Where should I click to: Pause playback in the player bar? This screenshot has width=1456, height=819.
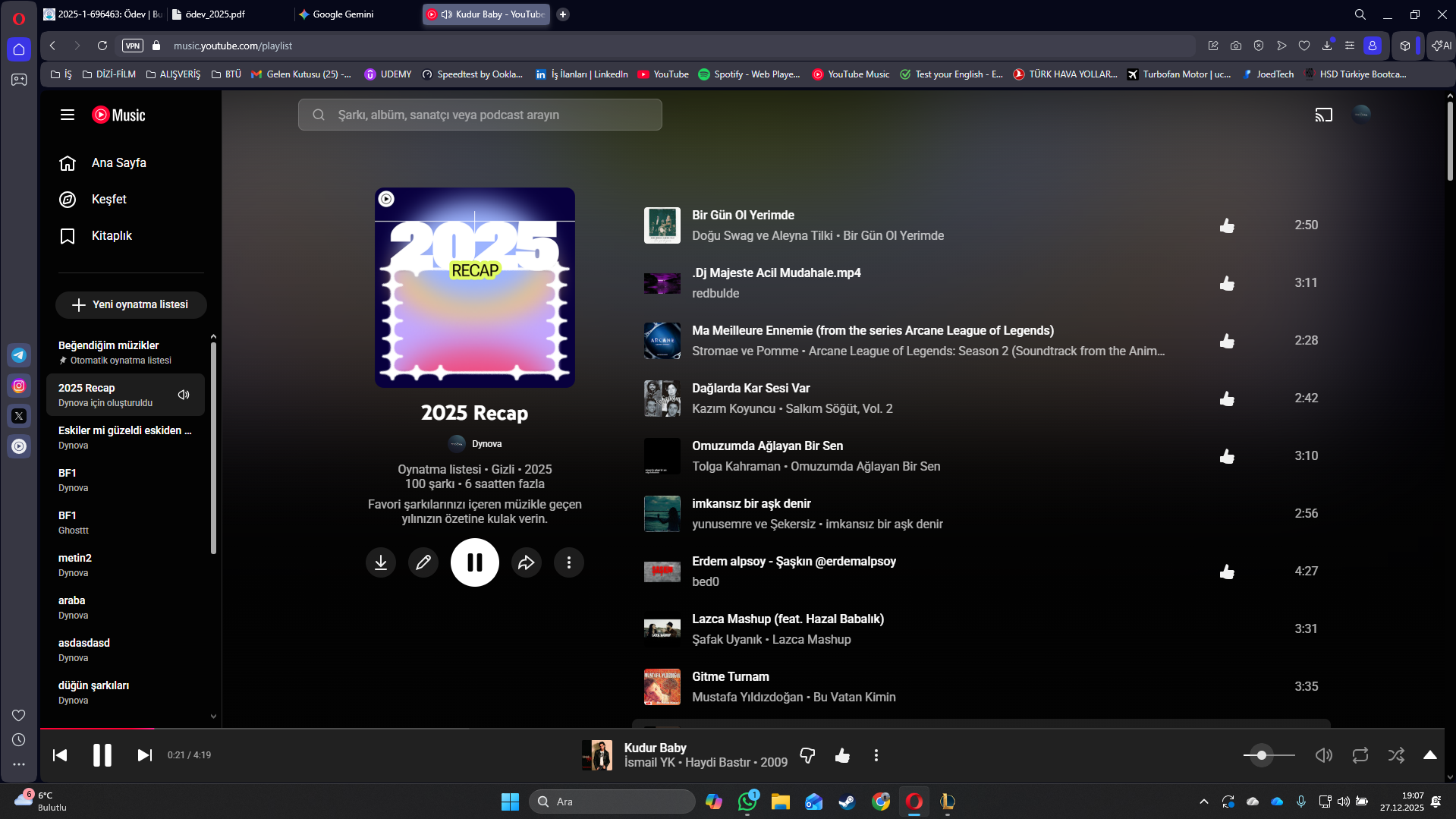click(102, 755)
